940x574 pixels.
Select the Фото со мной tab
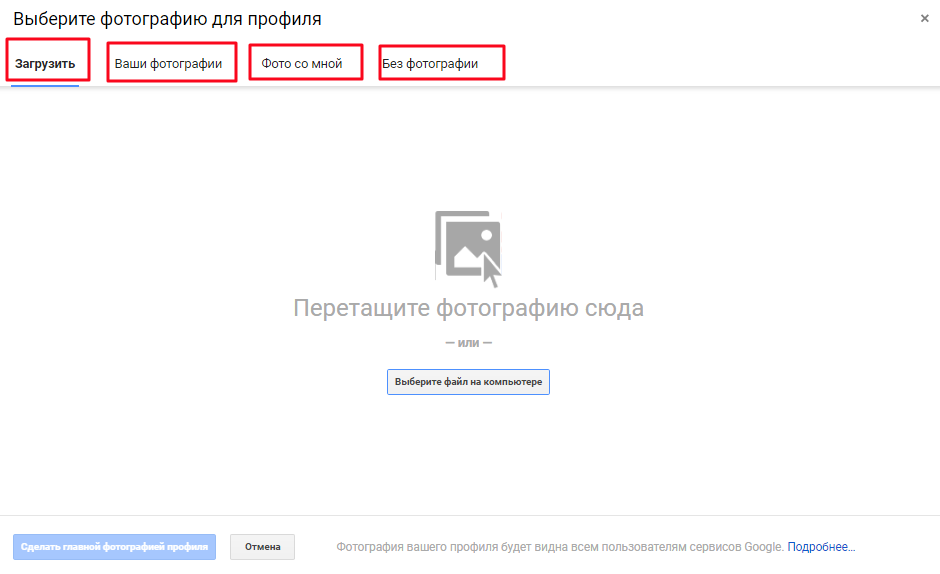302,64
